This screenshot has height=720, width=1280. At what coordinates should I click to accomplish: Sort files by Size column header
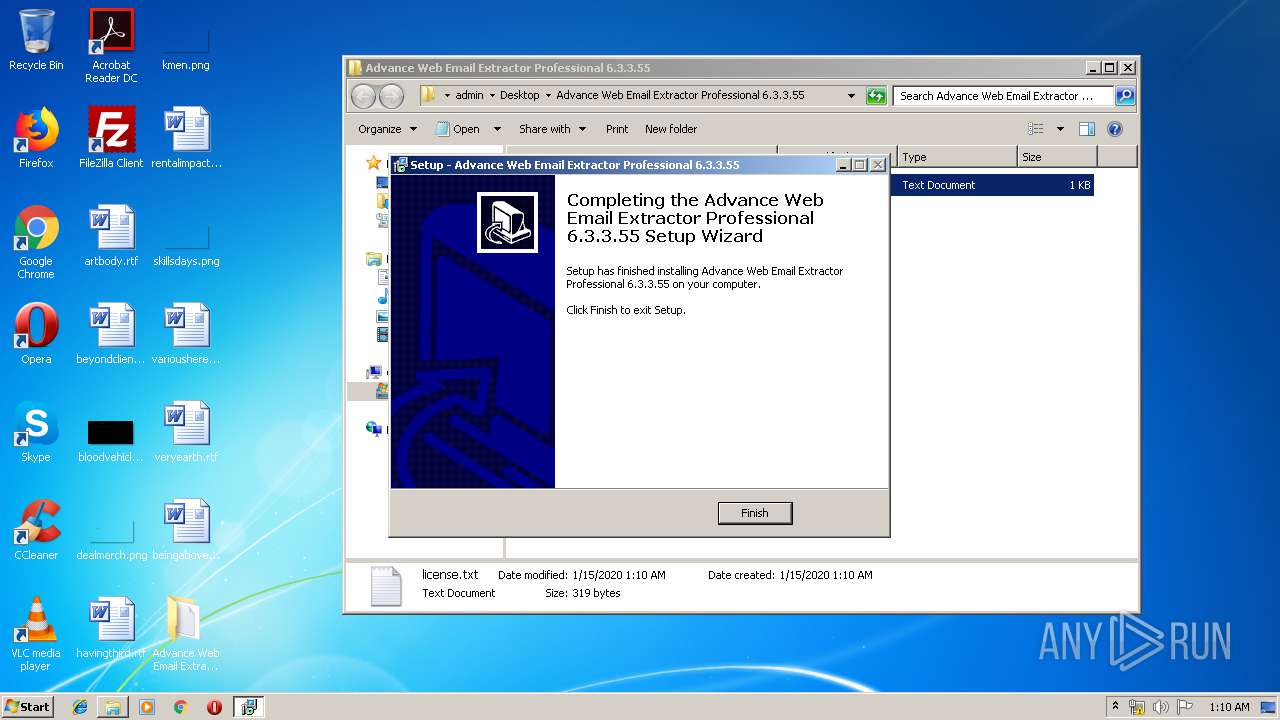(1057, 157)
